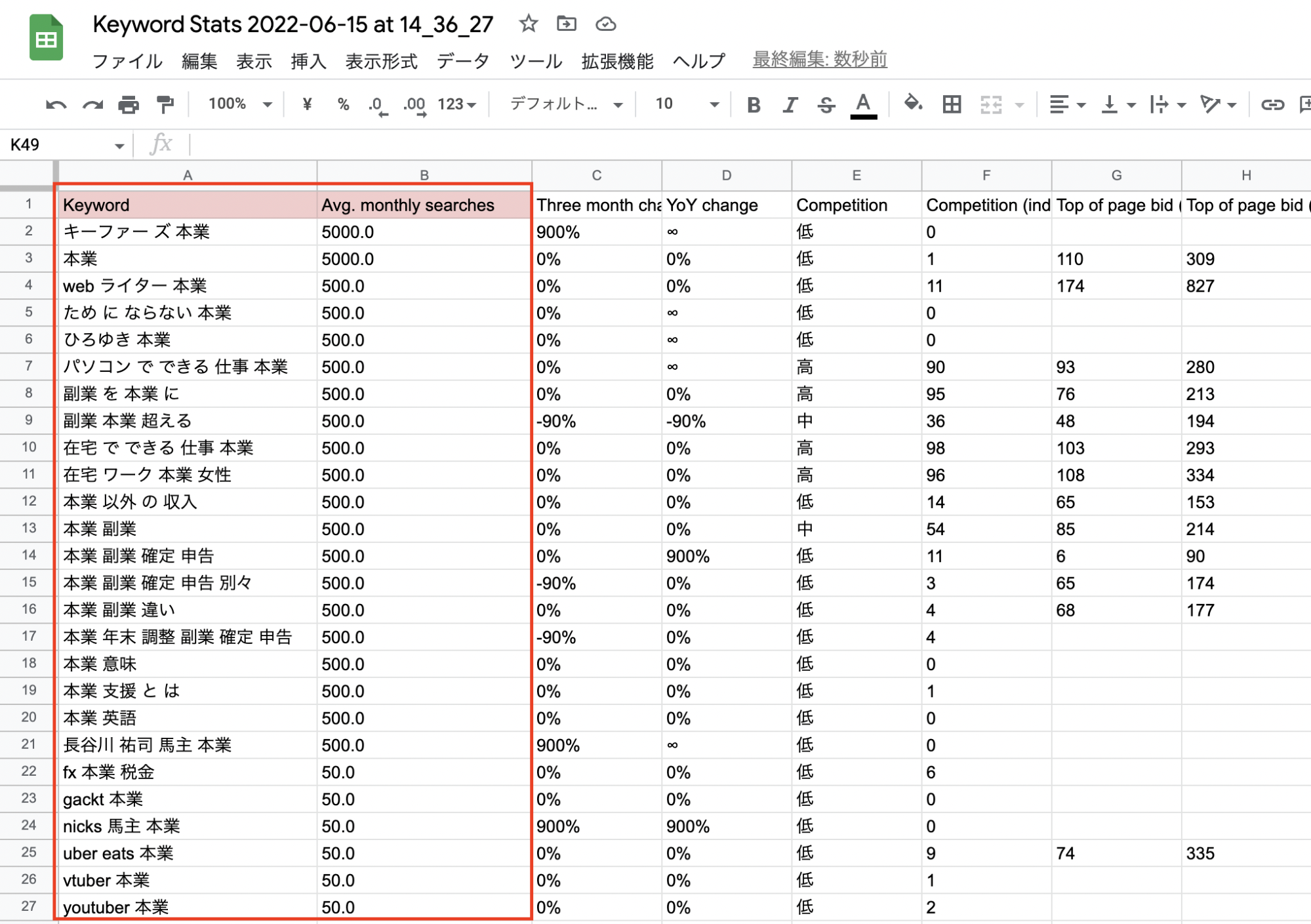
Task: Click the insert link icon
Action: [x=1272, y=104]
